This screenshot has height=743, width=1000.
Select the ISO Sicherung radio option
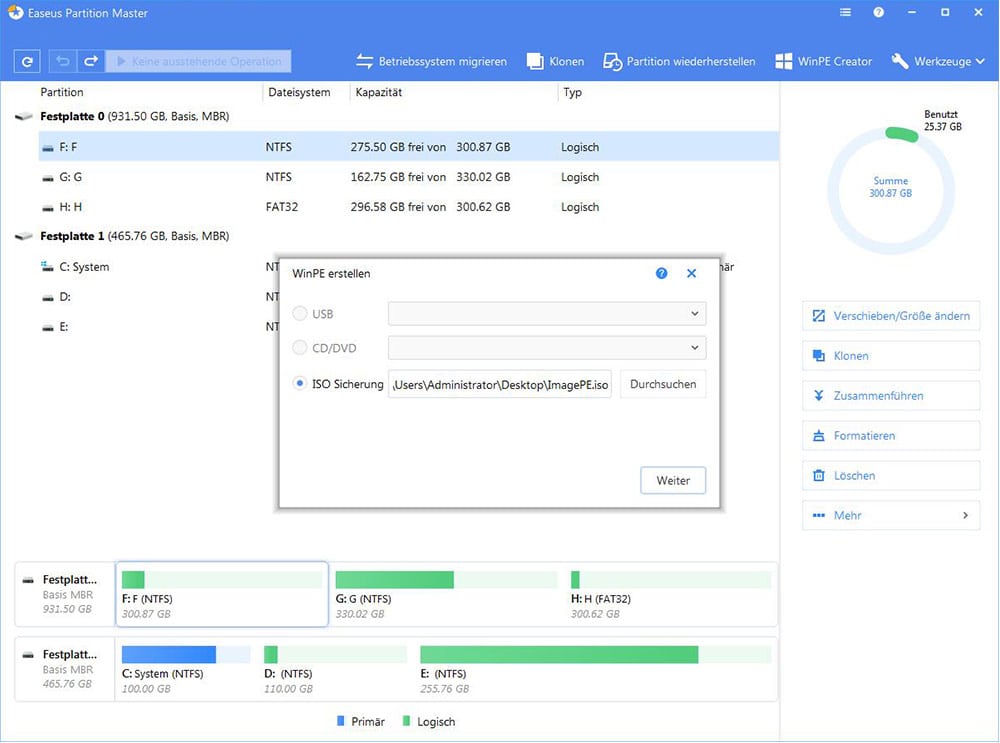click(x=299, y=383)
